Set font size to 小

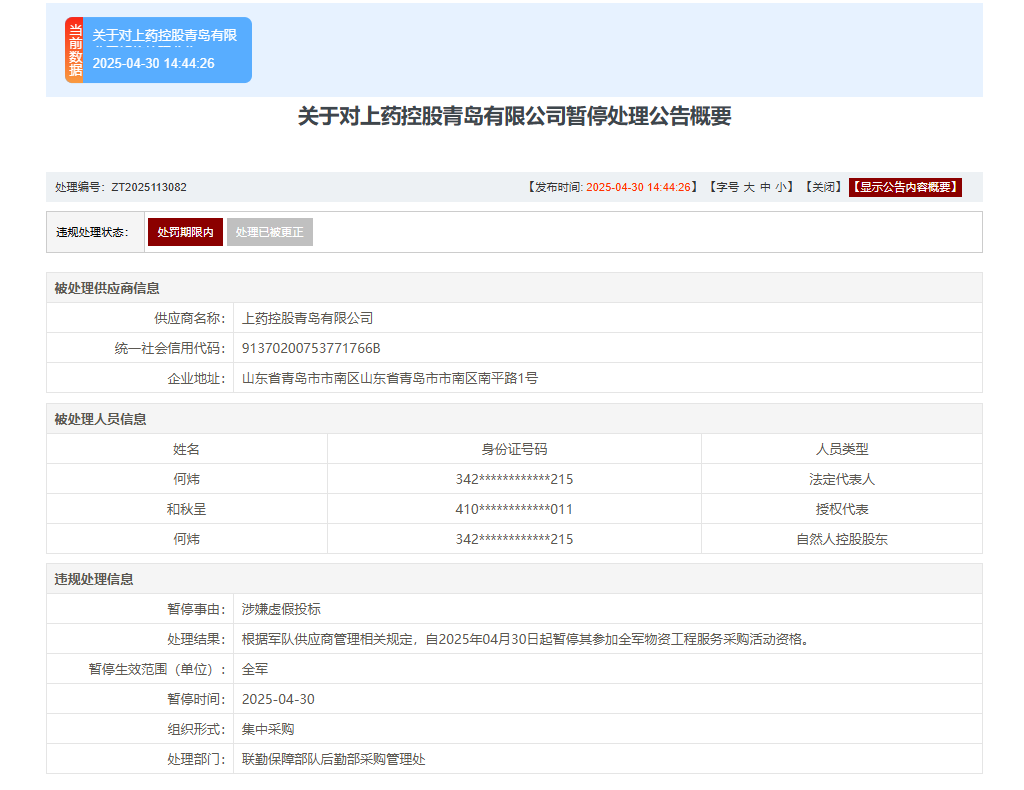pyautogui.click(x=781, y=187)
